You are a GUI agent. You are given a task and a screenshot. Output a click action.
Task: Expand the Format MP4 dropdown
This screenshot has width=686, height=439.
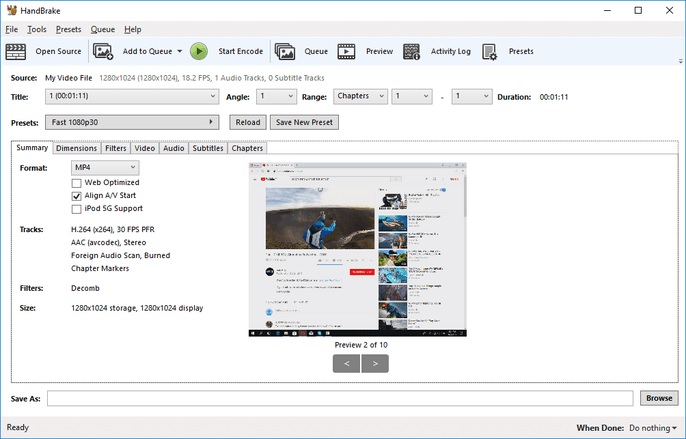[104, 167]
